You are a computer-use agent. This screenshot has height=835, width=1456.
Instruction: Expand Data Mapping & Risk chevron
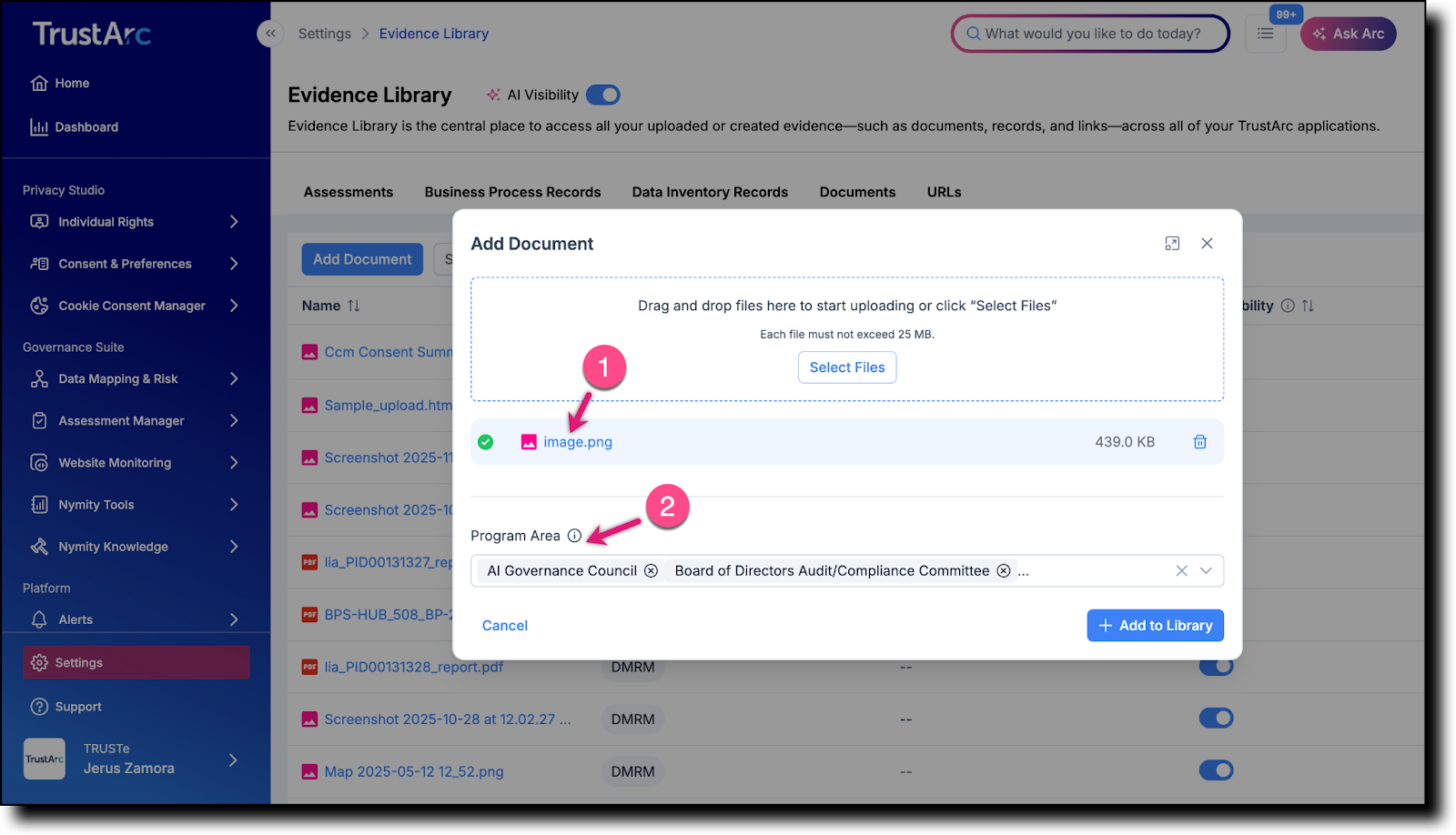[x=234, y=379]
